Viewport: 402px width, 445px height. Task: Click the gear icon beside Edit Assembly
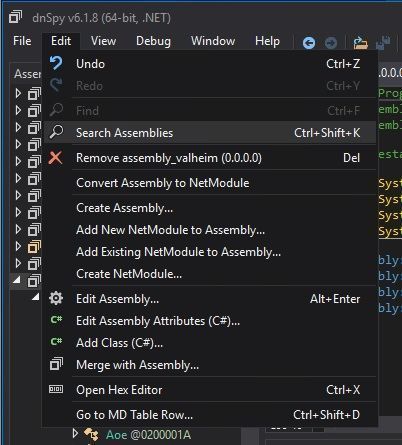[x=56, y=298]
